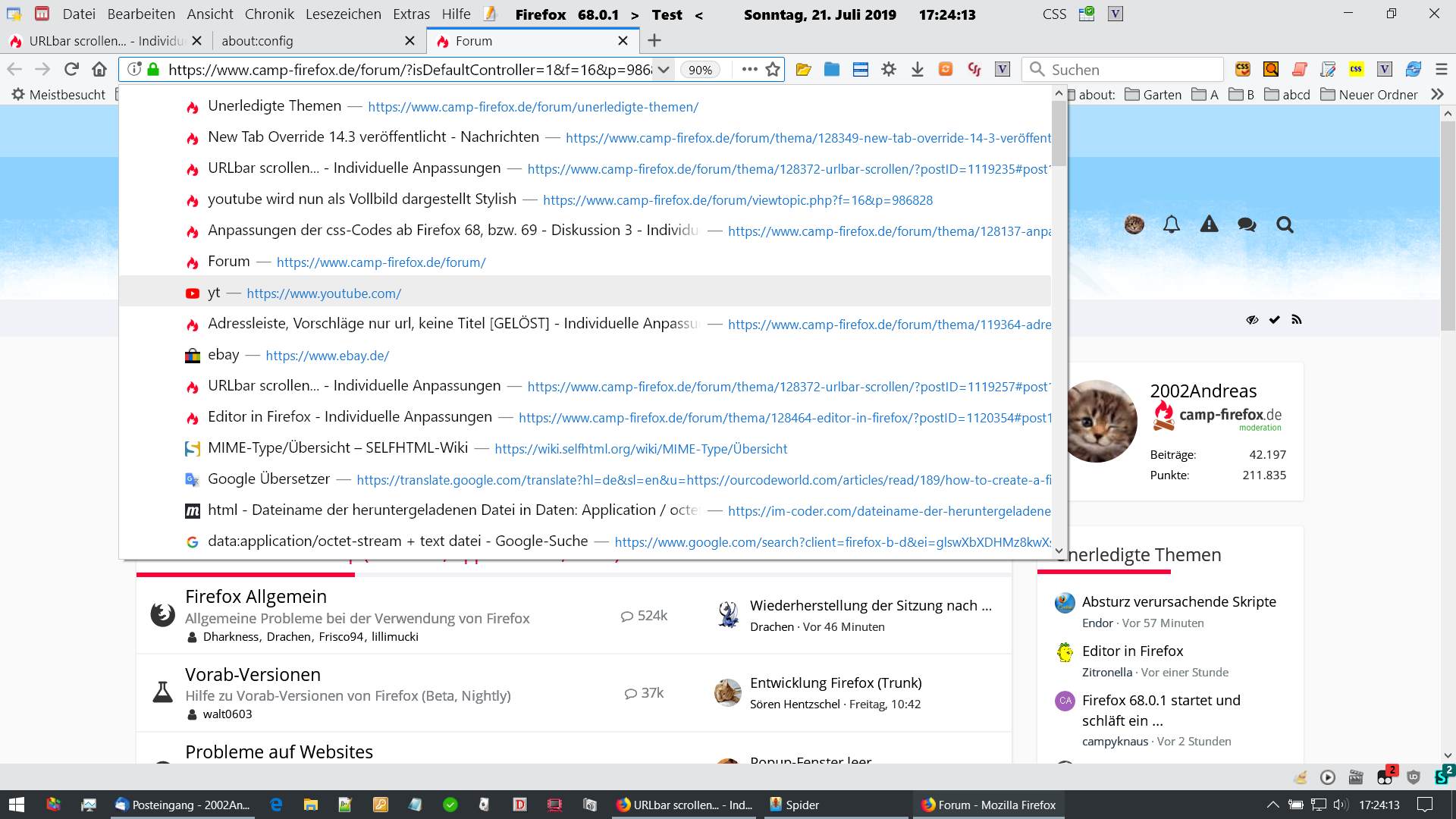Open the downloads arrow in toolbar
Viewport: 1456px width, 819px height.
pyautogui.click(x=917, y=70)
